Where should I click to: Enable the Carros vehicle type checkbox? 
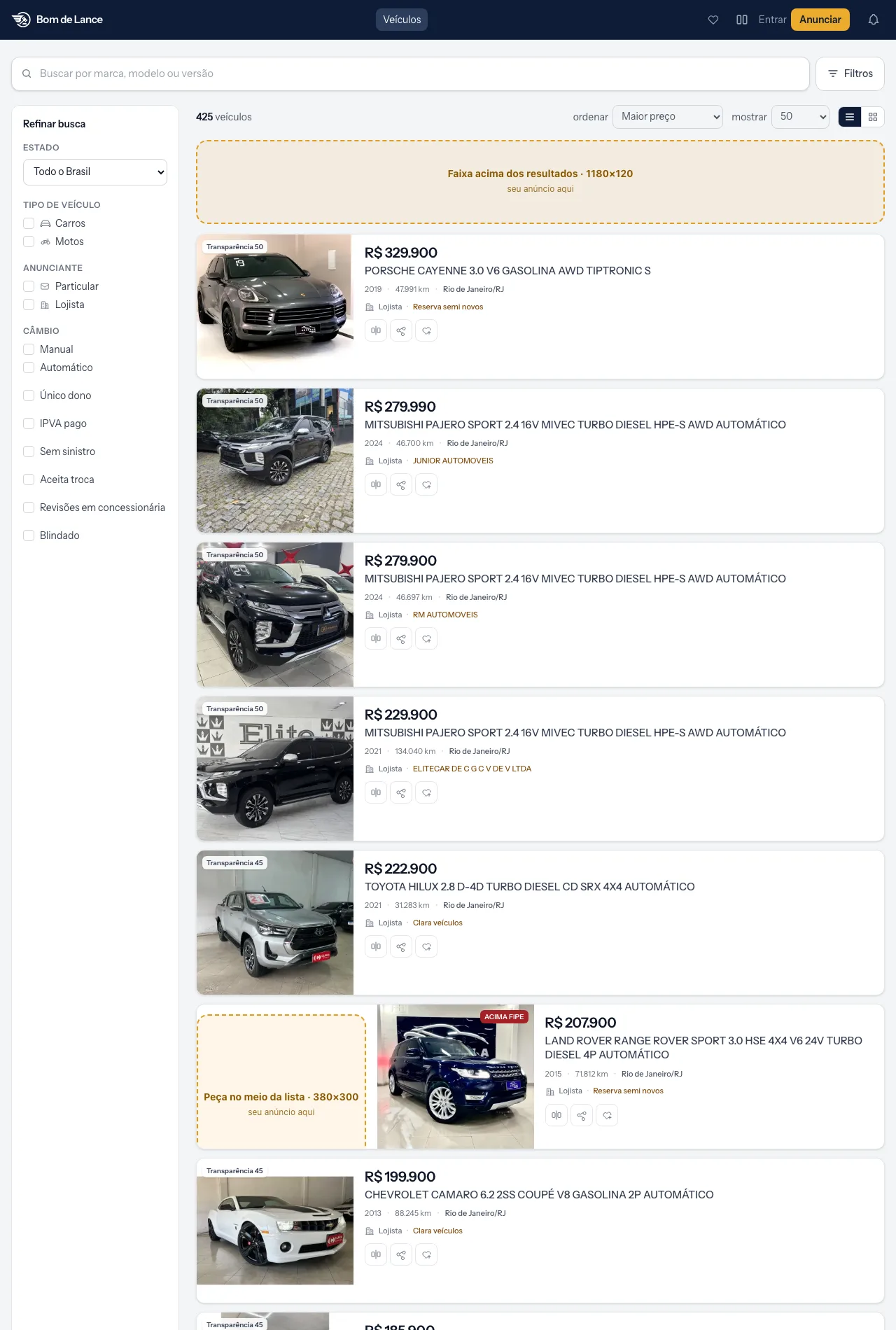click(29, 223)
